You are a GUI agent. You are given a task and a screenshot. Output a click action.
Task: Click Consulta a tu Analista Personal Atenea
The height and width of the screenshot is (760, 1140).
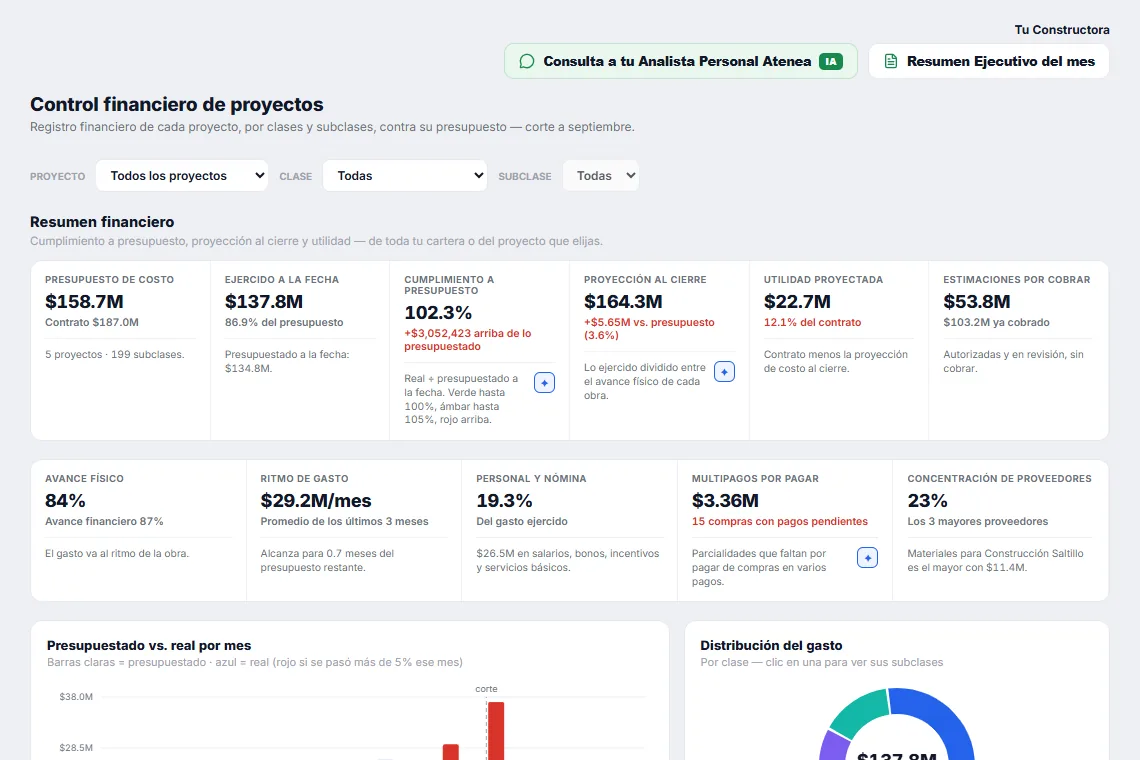pos(681,61)
